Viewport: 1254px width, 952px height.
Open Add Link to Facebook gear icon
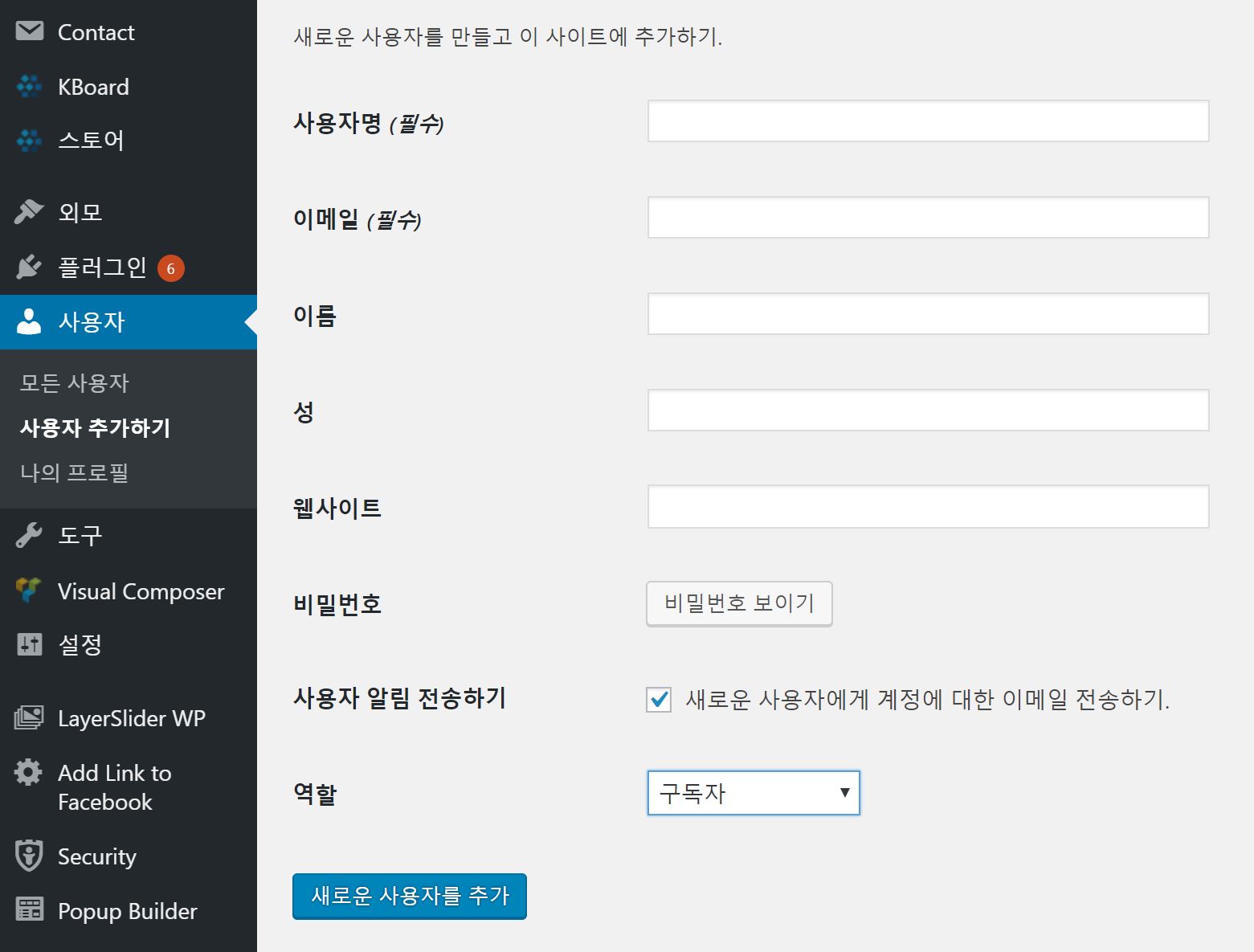click(x=28, y=772)
